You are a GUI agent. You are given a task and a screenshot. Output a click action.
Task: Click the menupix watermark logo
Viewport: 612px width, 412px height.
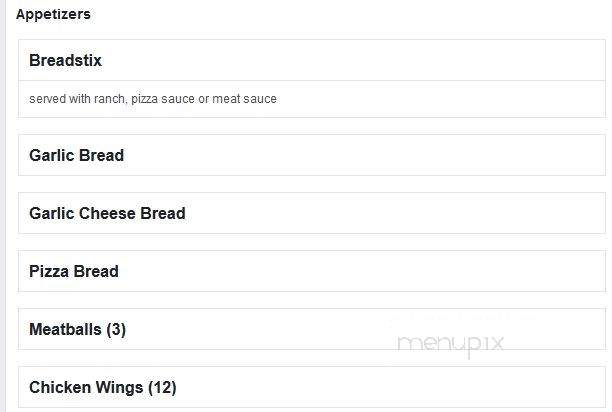click(x=450, y=345)
